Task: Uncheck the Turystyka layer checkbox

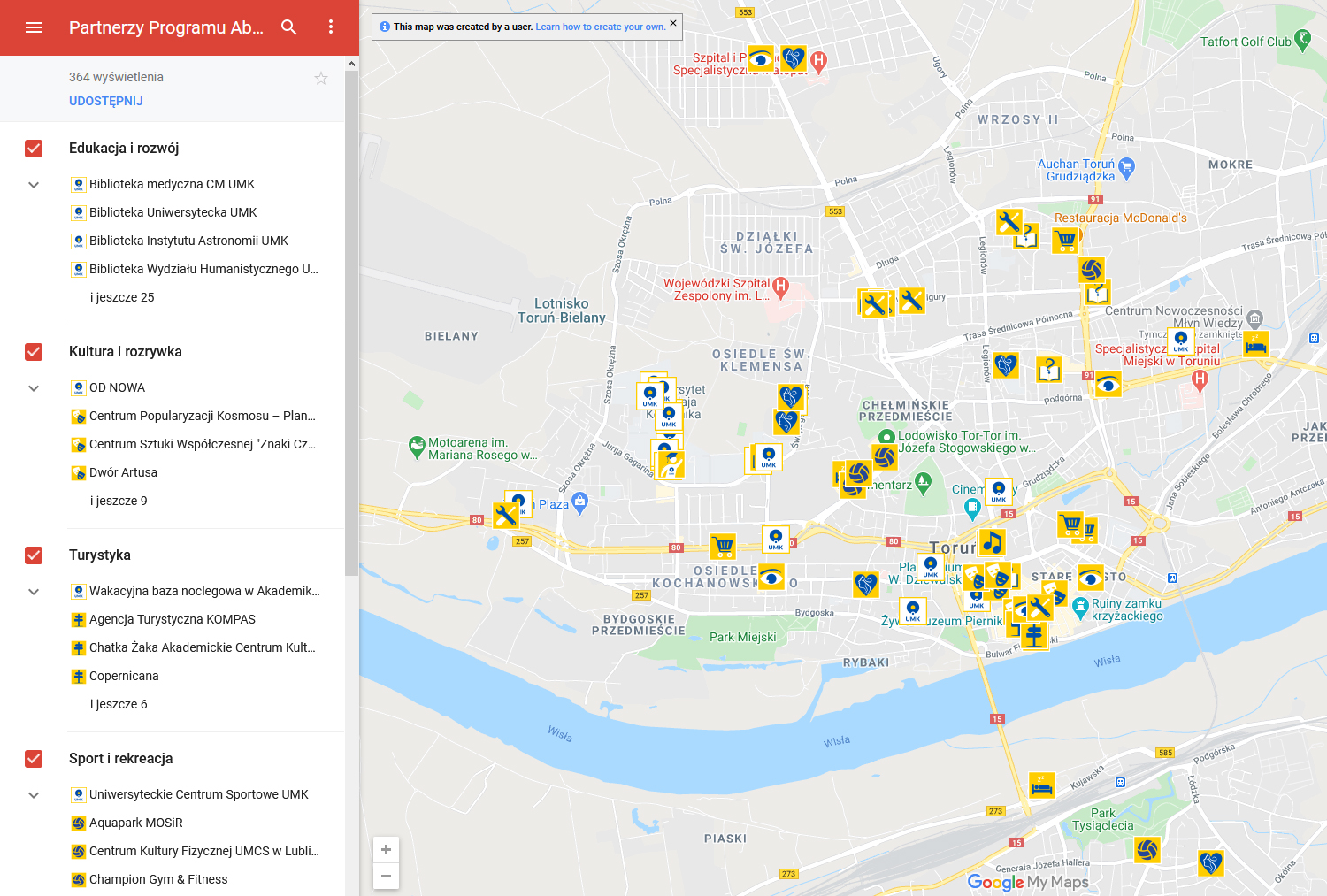Action: pyautogui.click(x=34, y=555)
